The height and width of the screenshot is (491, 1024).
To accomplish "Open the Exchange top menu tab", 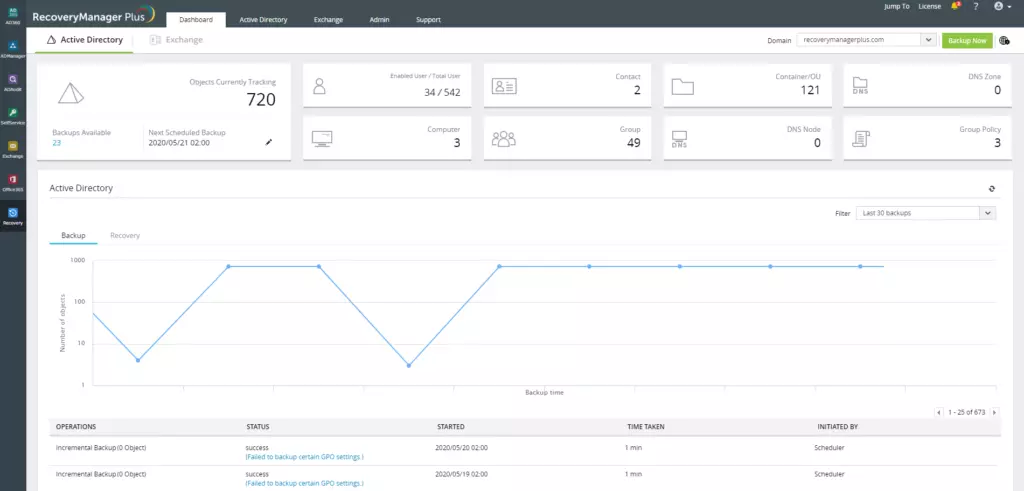I will [328, 20].
